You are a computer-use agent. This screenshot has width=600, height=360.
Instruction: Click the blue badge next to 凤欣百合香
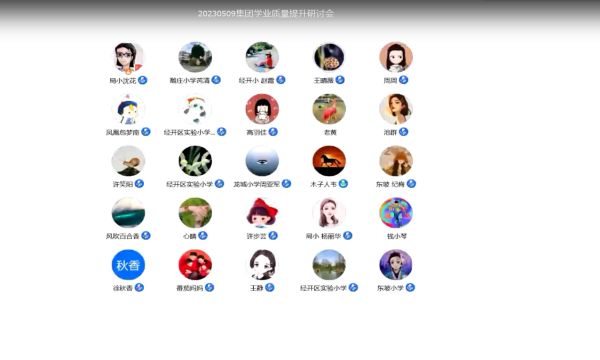(146, 236)
